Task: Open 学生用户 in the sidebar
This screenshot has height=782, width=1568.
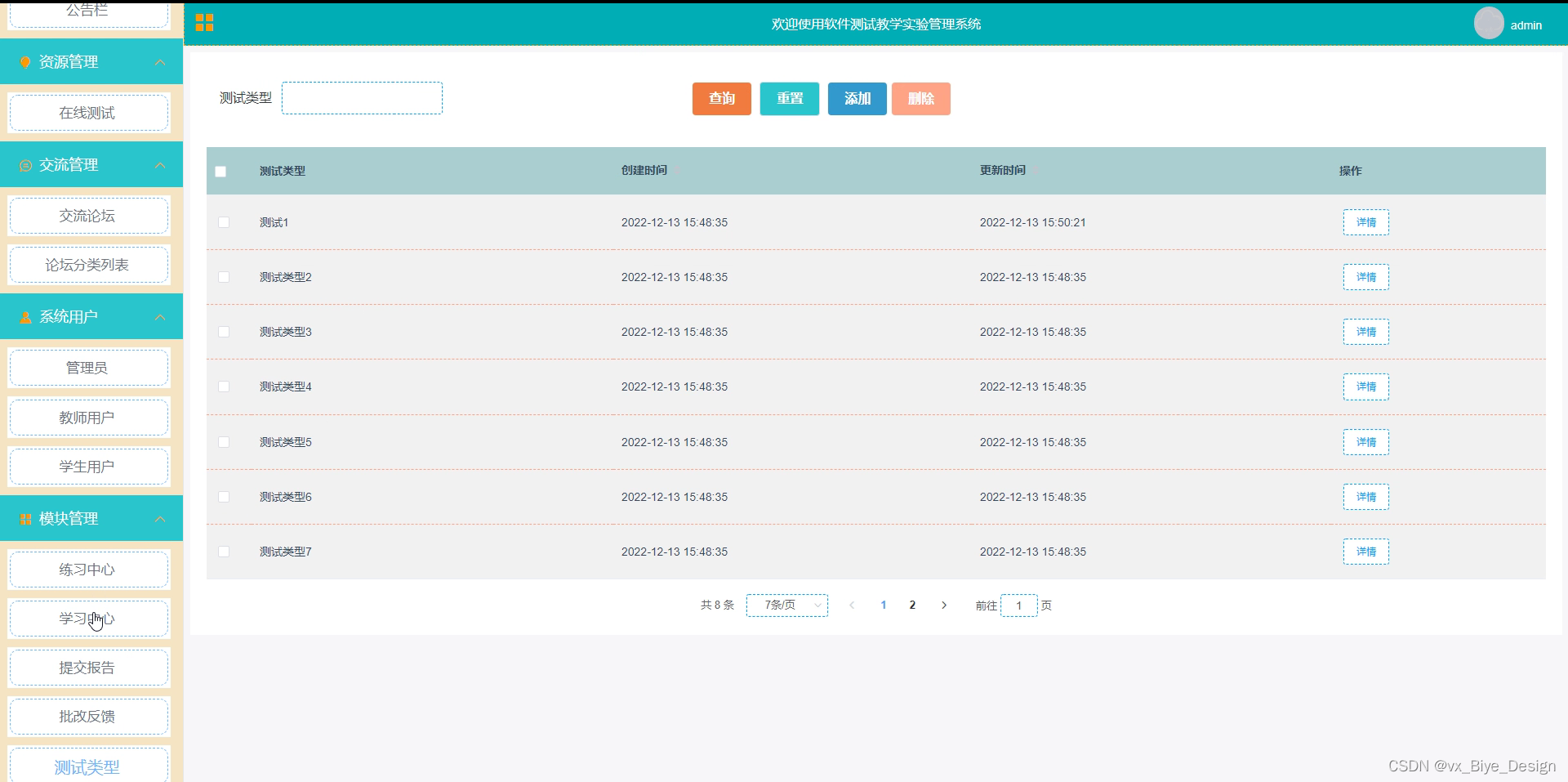Action: tap(88, 467)
